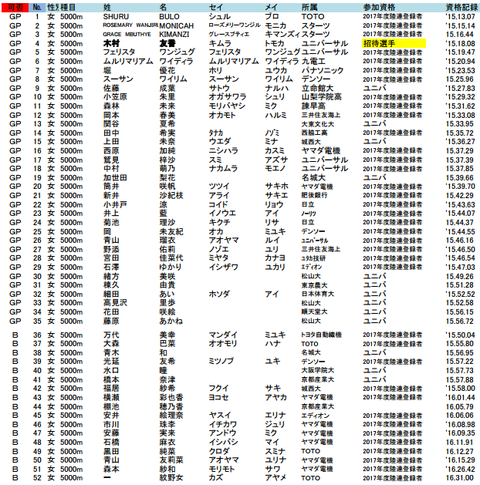Click the reading イシバシ
Image resolution: width=480 pixels, height=485 pixels.
tap(223, 442)
